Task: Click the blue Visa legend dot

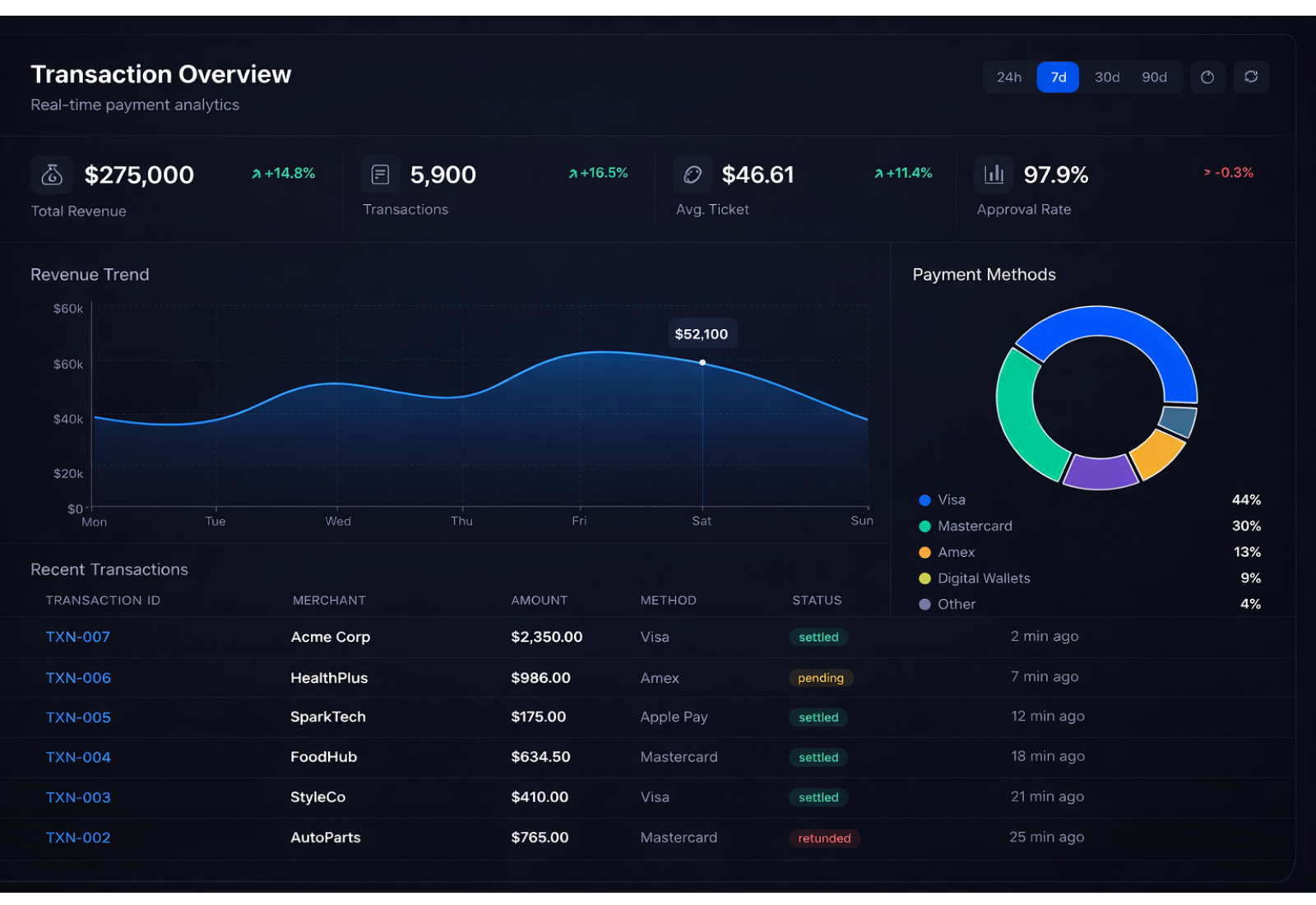Action: point(924,500)
